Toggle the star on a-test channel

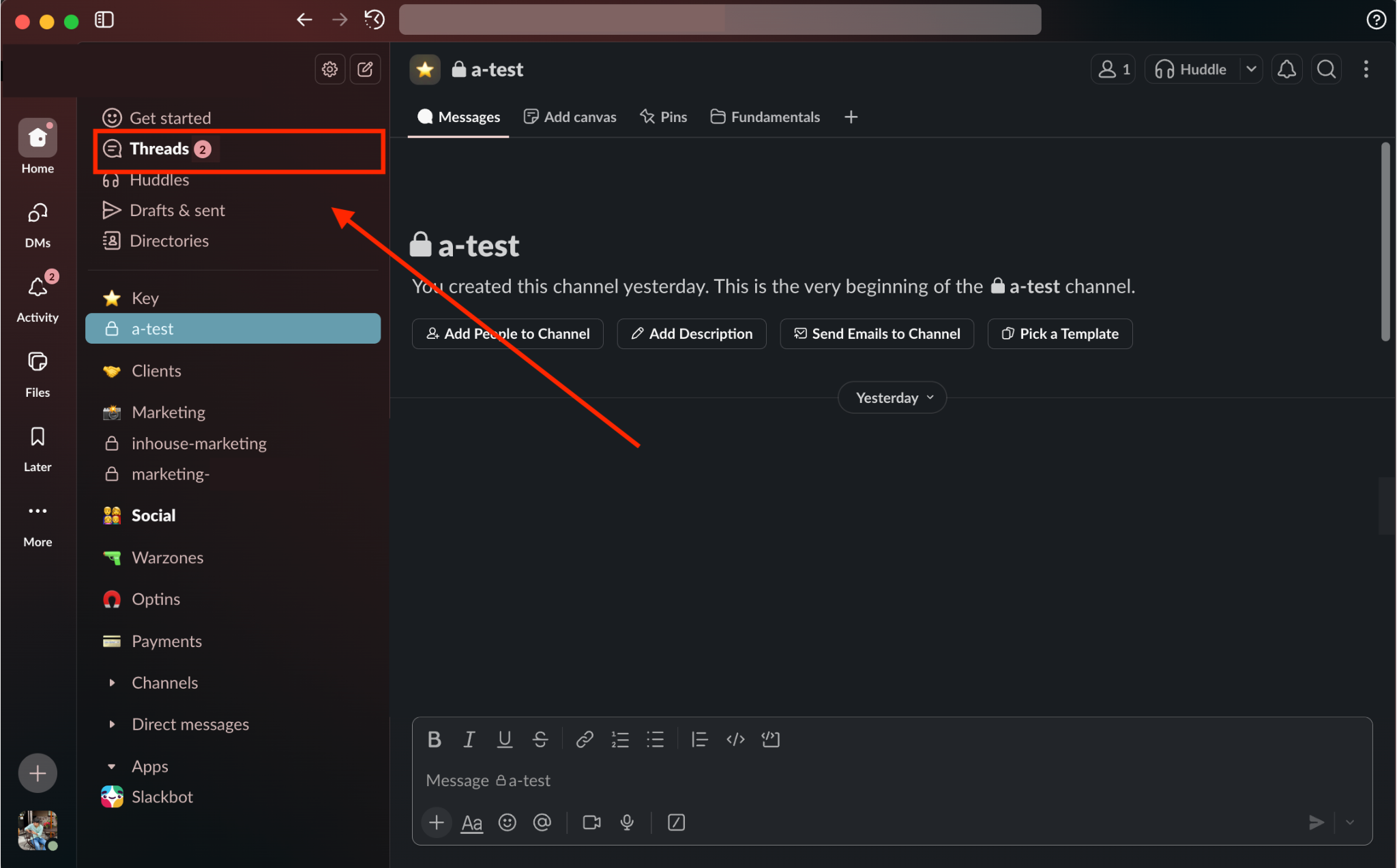pos(425,70)
